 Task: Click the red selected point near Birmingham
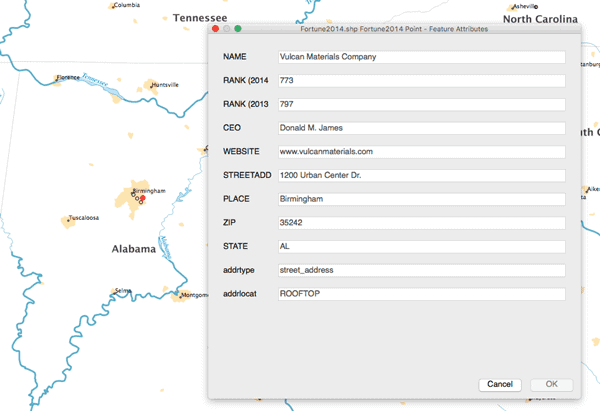[143, 198]
